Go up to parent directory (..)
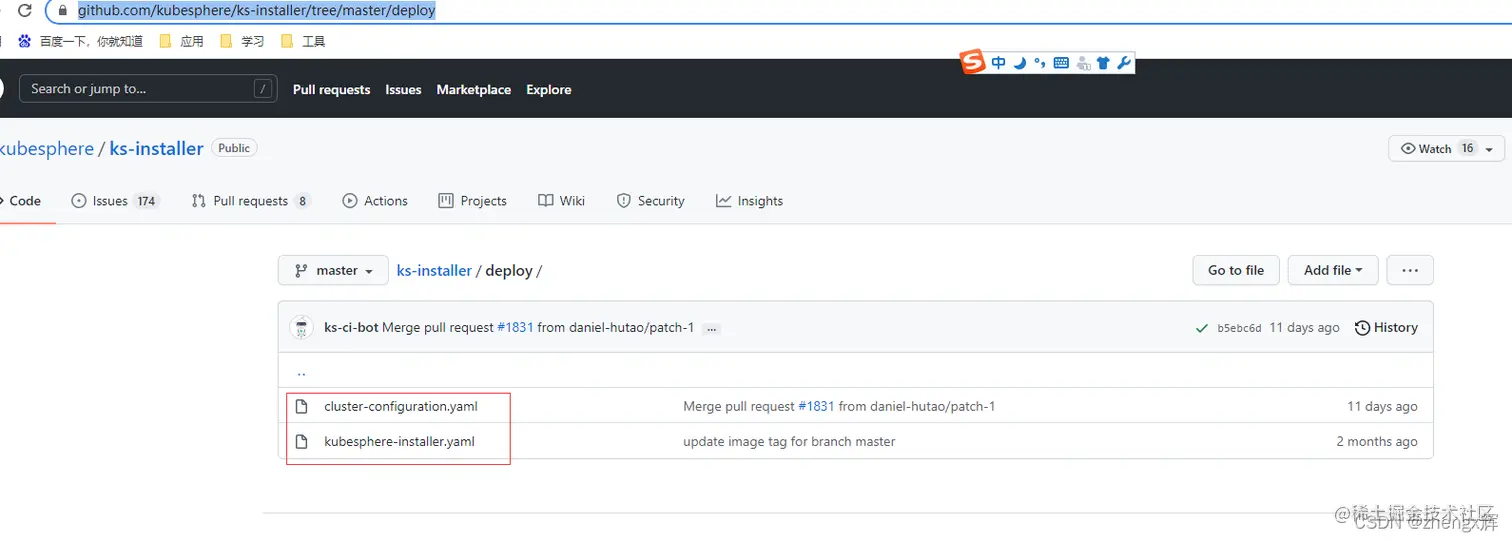1512x541 pixels. [301, 372]
